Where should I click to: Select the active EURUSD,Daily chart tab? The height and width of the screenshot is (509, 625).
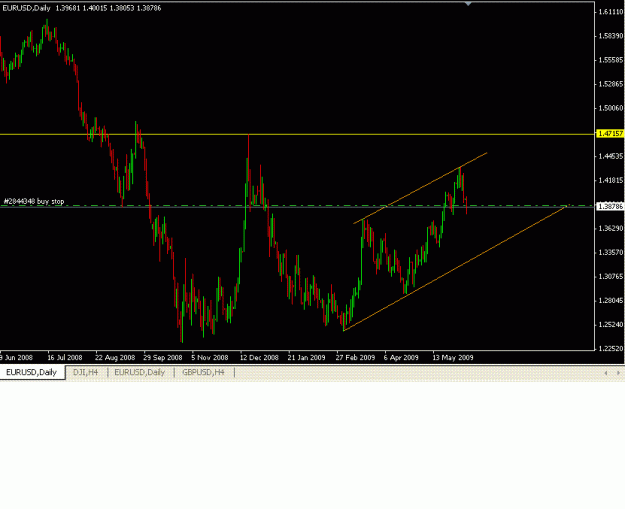click(31, 372)
